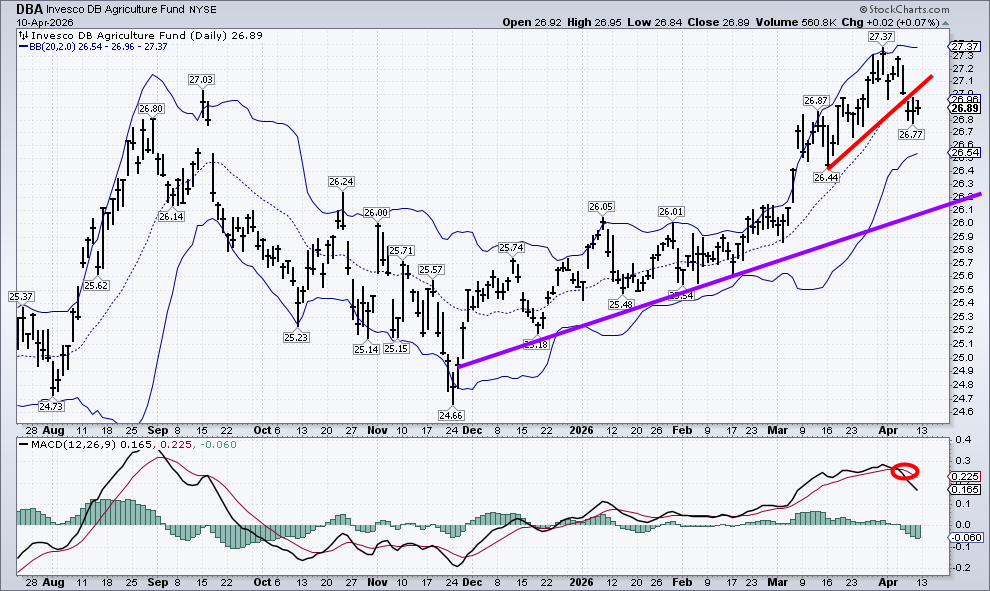Click the red circle on the MACD crossover
This screenshot has height=591, width=990.
pos(906,472)
